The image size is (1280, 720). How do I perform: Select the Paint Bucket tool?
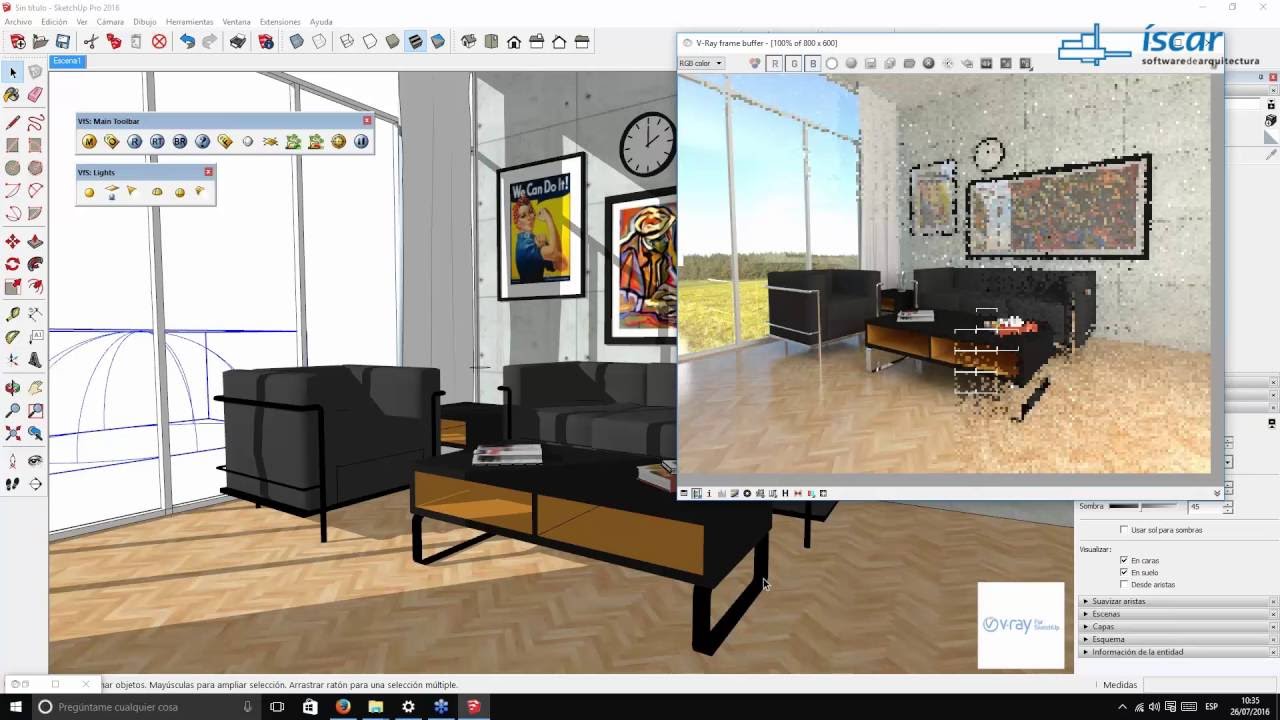pyautogui.click(x=13, y=95)
